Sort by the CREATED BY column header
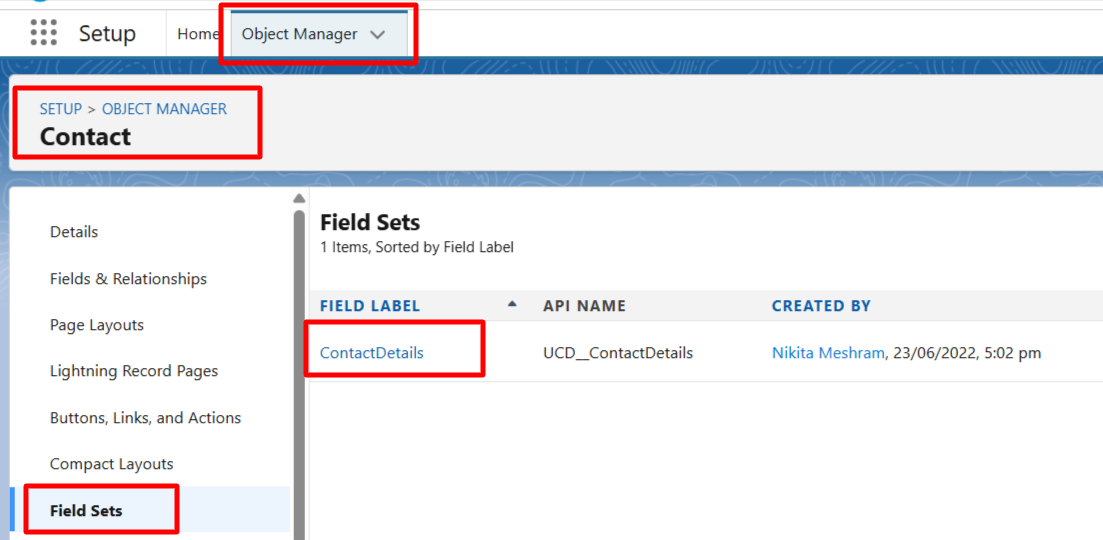This screenshot has width=1103, height=540. (821, 306)
